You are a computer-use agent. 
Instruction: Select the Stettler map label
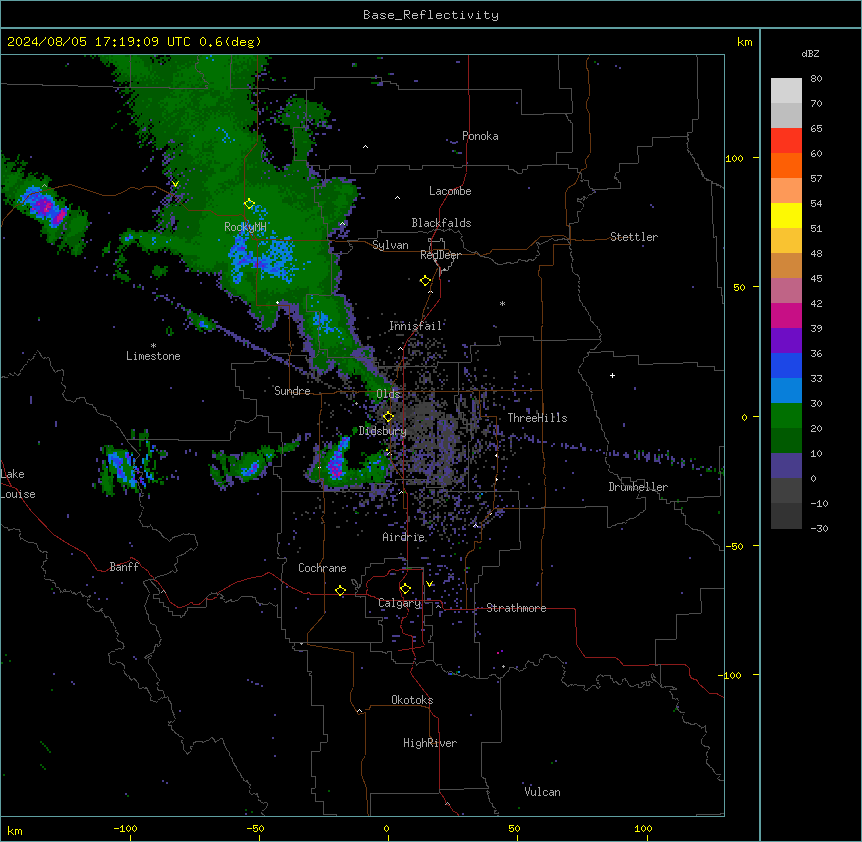[x=634, y=237]
